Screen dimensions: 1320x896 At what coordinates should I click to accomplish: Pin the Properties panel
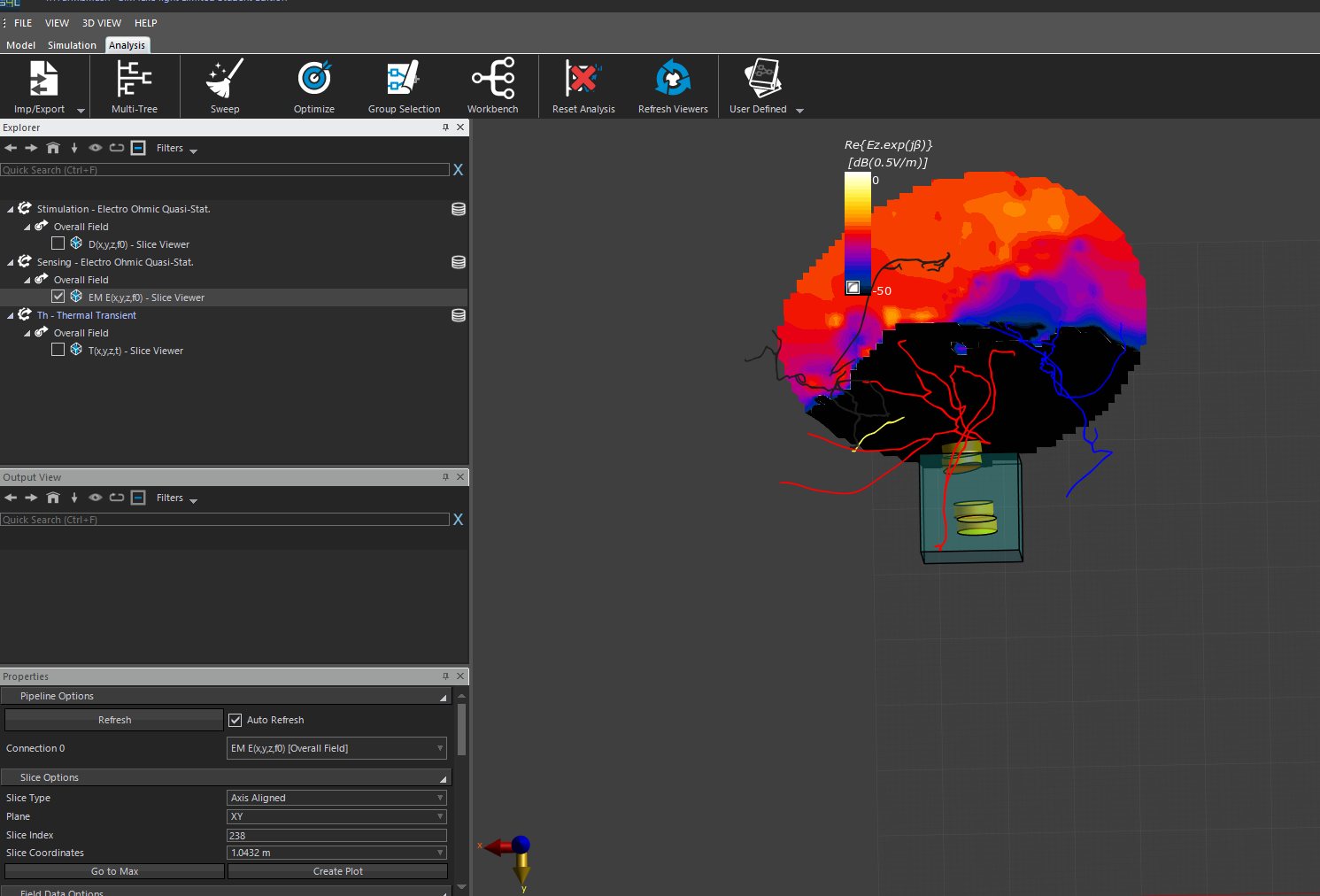pos(445,676)
